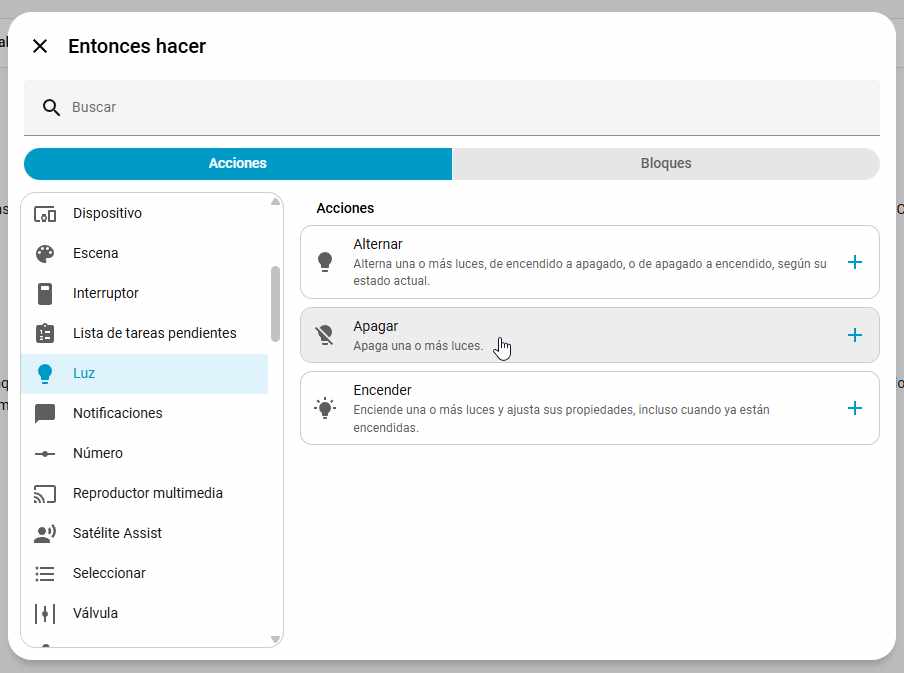Switch to the Bloques tab
Image resolution: width=904 pixels, height=673 pixels.
665,164
